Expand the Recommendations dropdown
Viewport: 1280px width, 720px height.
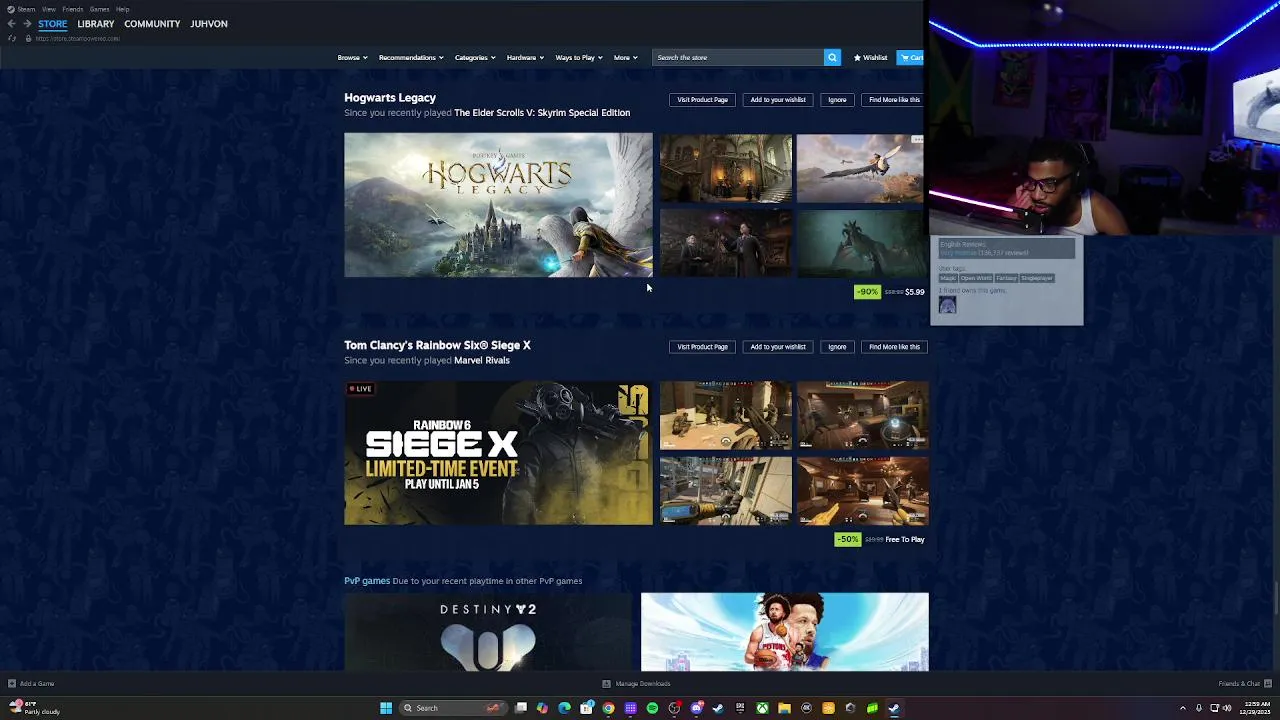(x=411, y=58)
